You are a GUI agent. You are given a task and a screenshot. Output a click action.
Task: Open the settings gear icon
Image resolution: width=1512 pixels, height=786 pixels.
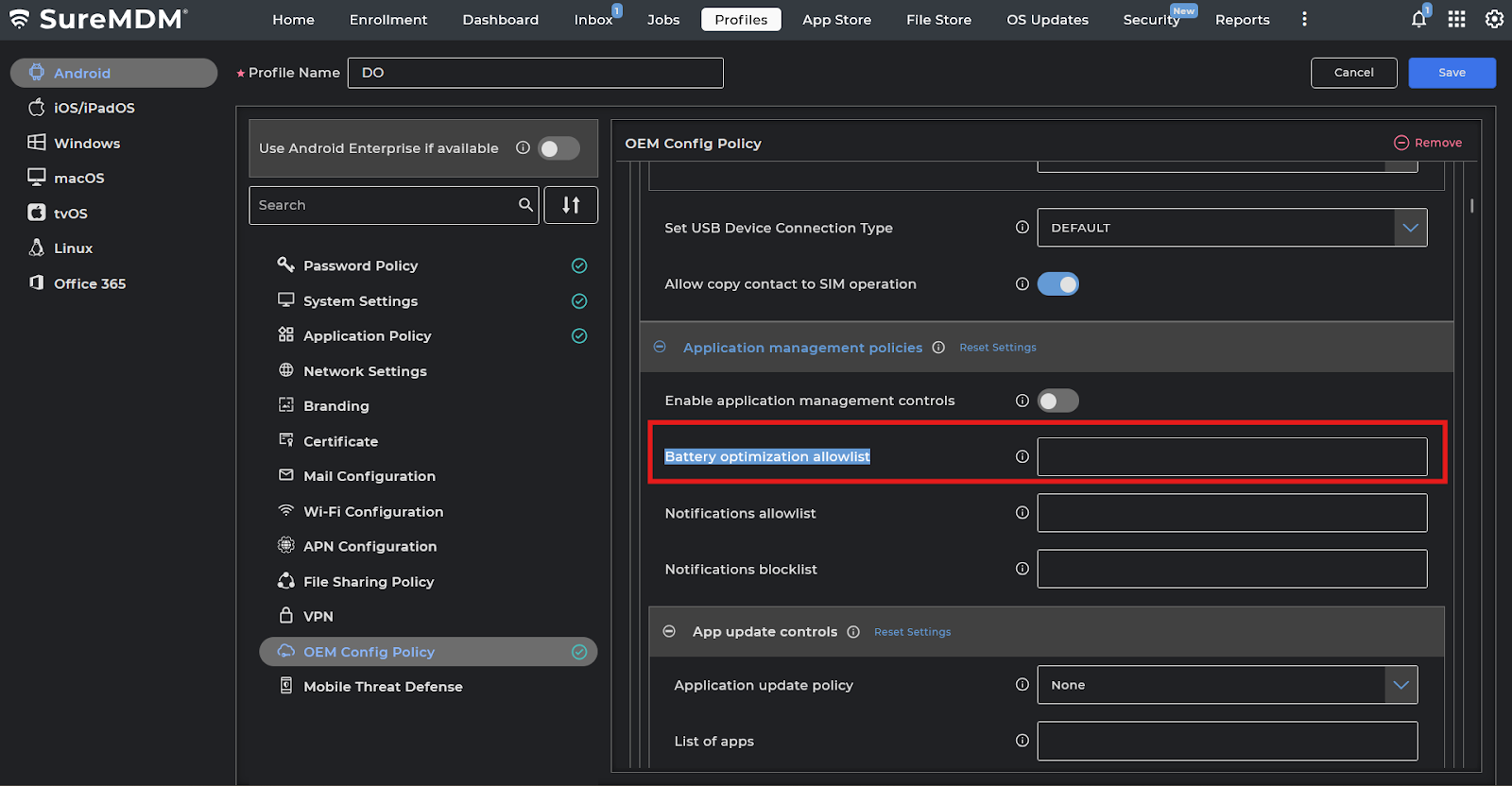coord(1494,19)
